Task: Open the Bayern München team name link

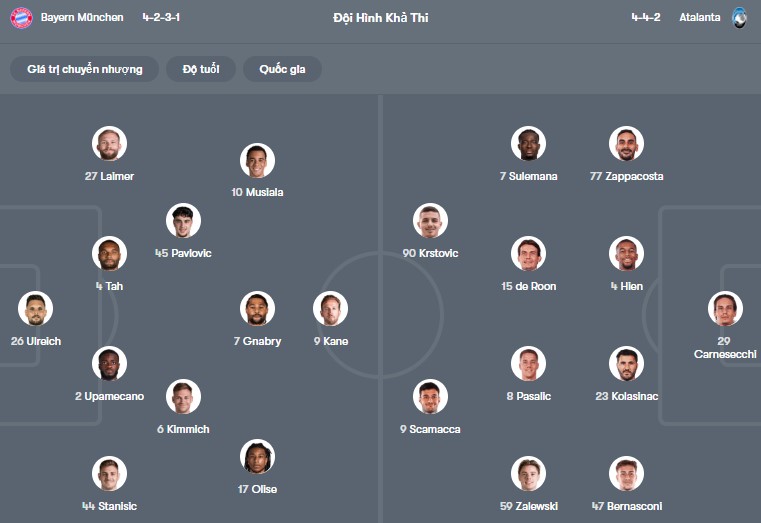Action: [x=82, y=17]
